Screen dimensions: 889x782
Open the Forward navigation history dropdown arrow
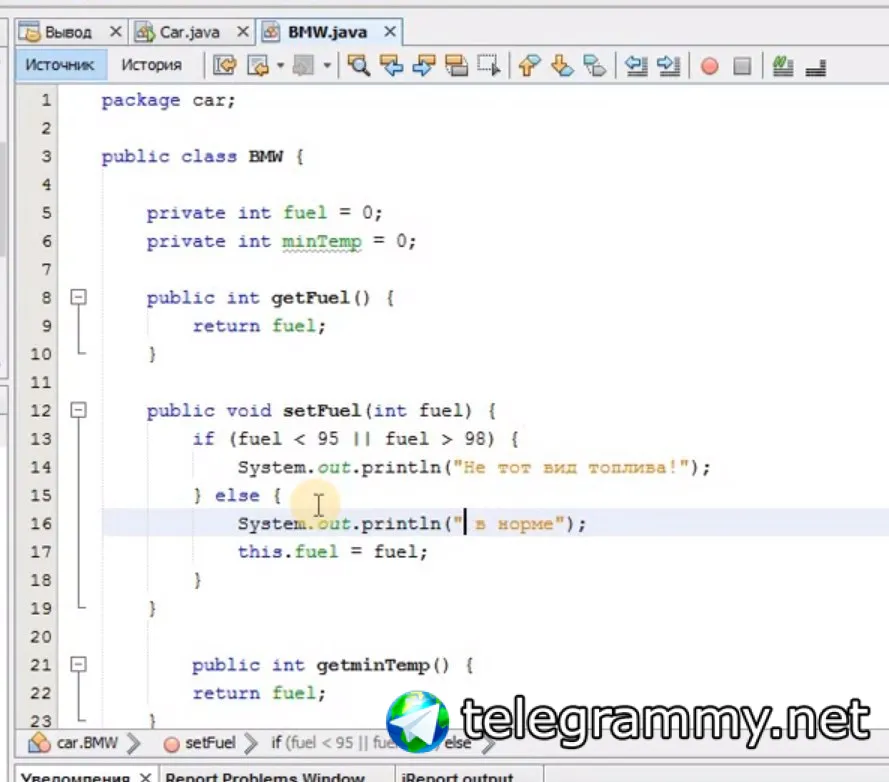[x=327, y=65]
